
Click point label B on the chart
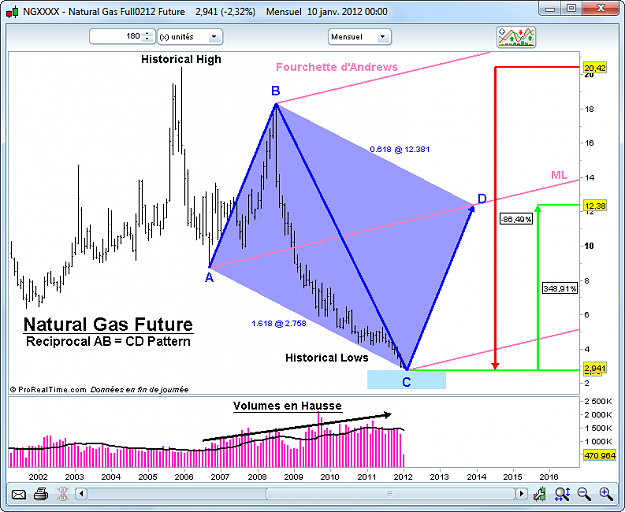275,91
